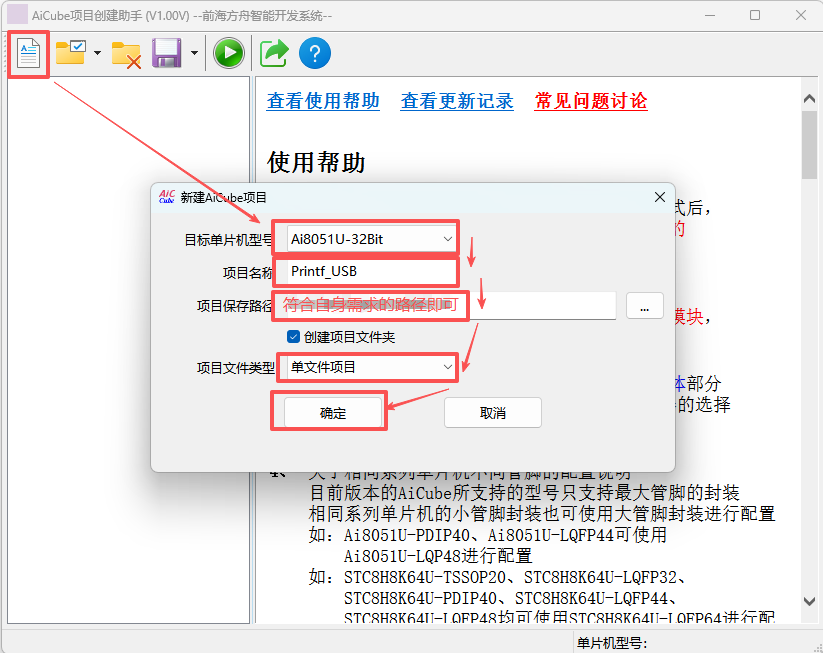Maximize the AiCube main window
The height and width of the screenshot is (653, 823).
755,15
